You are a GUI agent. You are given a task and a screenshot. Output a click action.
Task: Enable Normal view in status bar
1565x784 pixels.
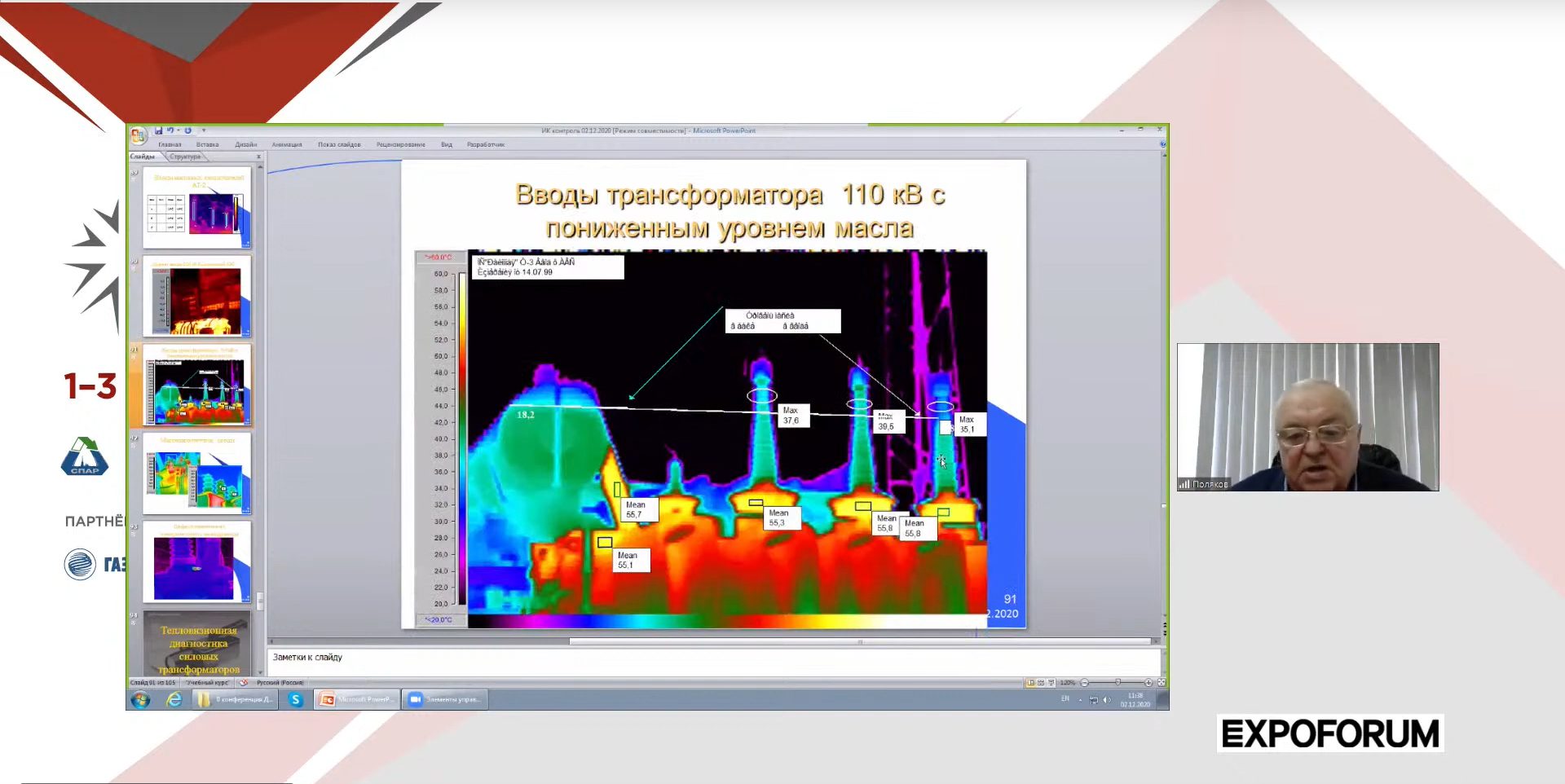[1031, 683]
